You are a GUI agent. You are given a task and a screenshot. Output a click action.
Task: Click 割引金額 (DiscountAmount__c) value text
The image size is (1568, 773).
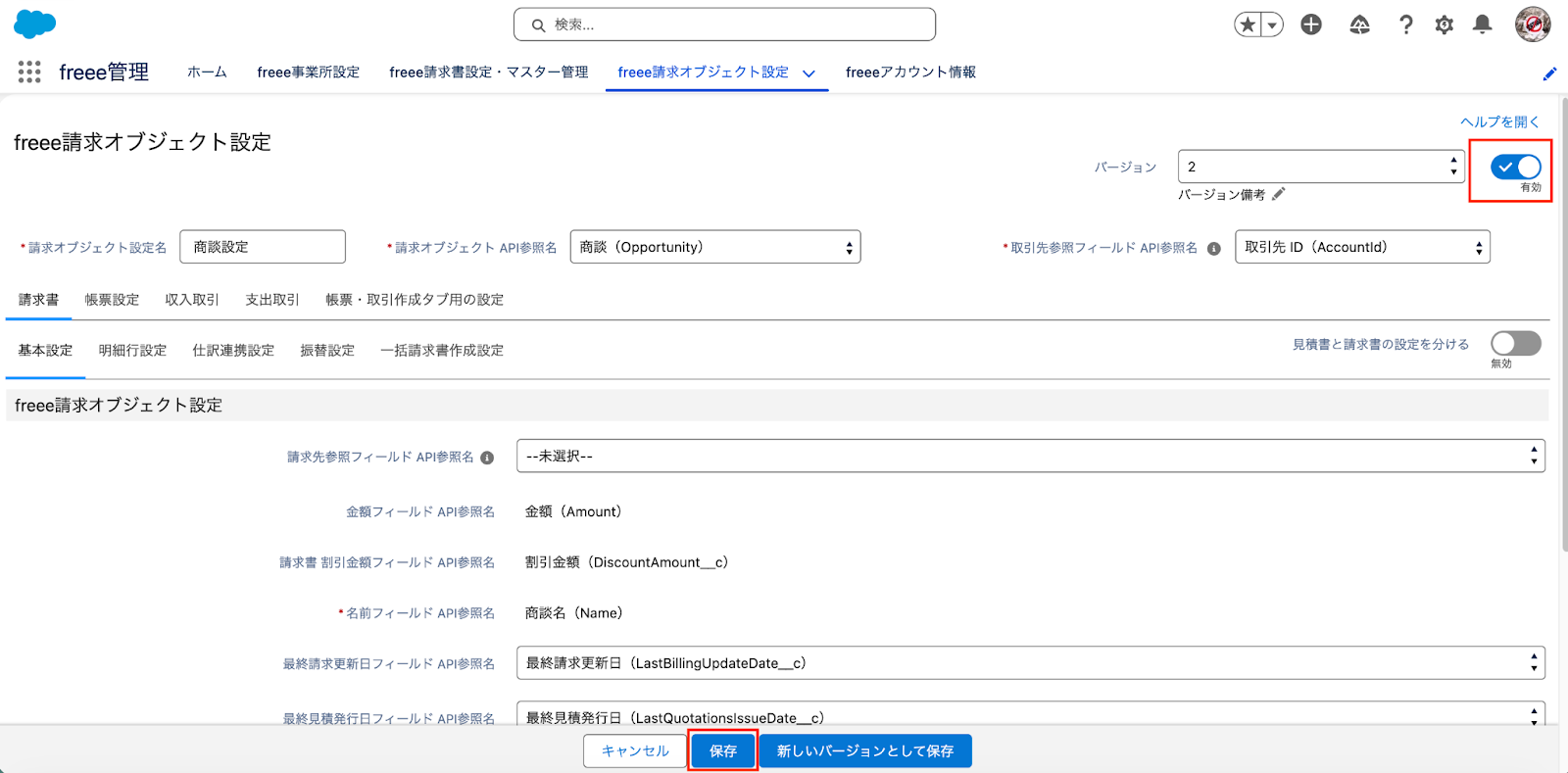click(627, 562)
